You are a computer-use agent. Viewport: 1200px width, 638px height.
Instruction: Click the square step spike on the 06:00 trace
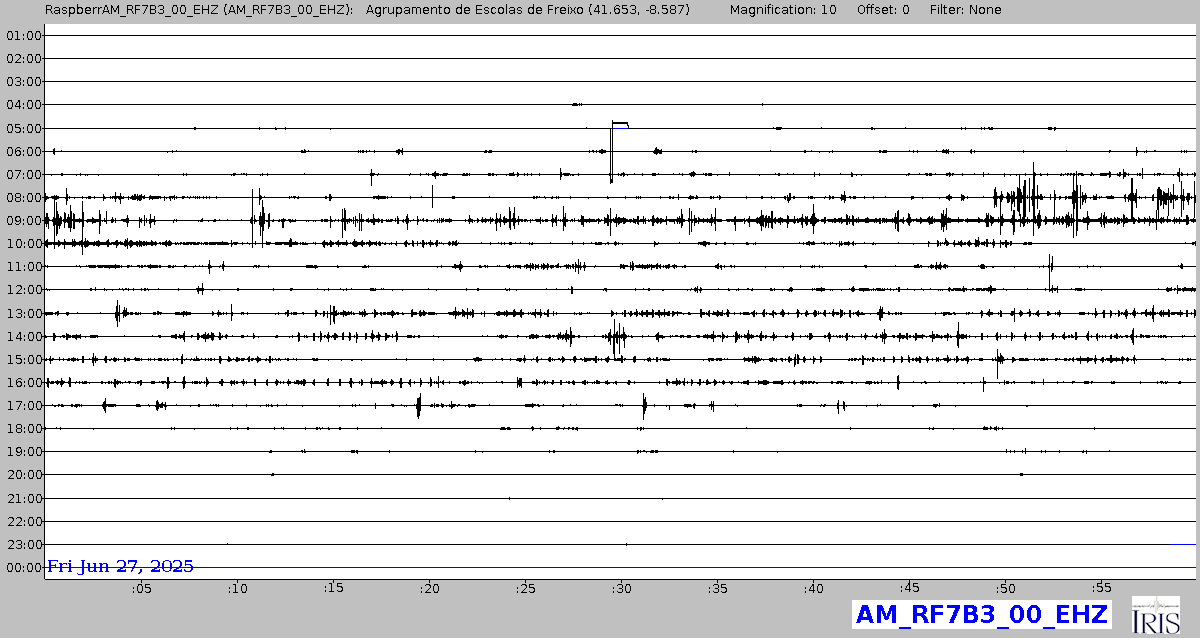point(619,150)
